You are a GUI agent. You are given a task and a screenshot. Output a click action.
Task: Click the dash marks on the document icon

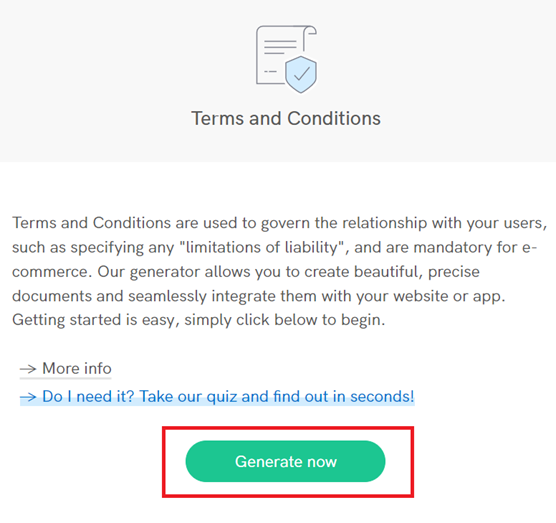click(x=270, y=72)
